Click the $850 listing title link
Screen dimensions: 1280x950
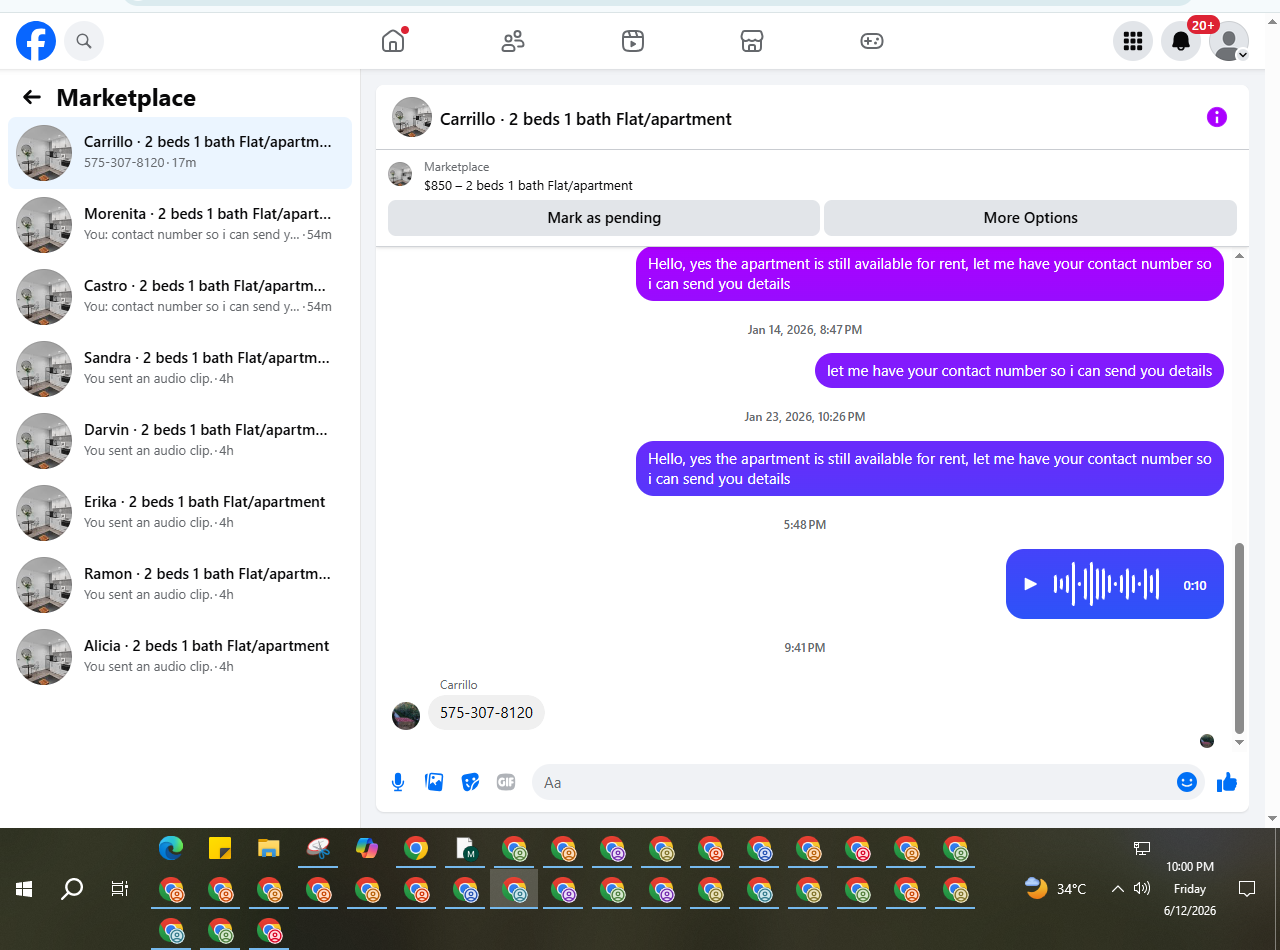click(528, 185)
